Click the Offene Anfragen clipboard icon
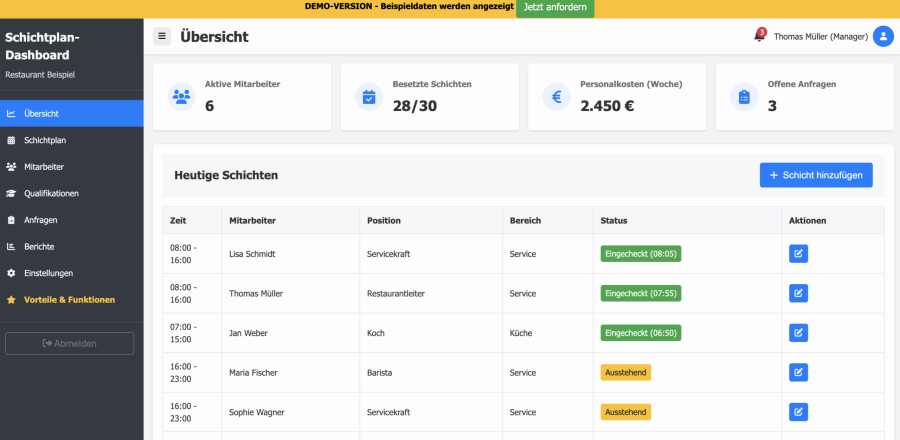The image size is (900, 440). 744,97
